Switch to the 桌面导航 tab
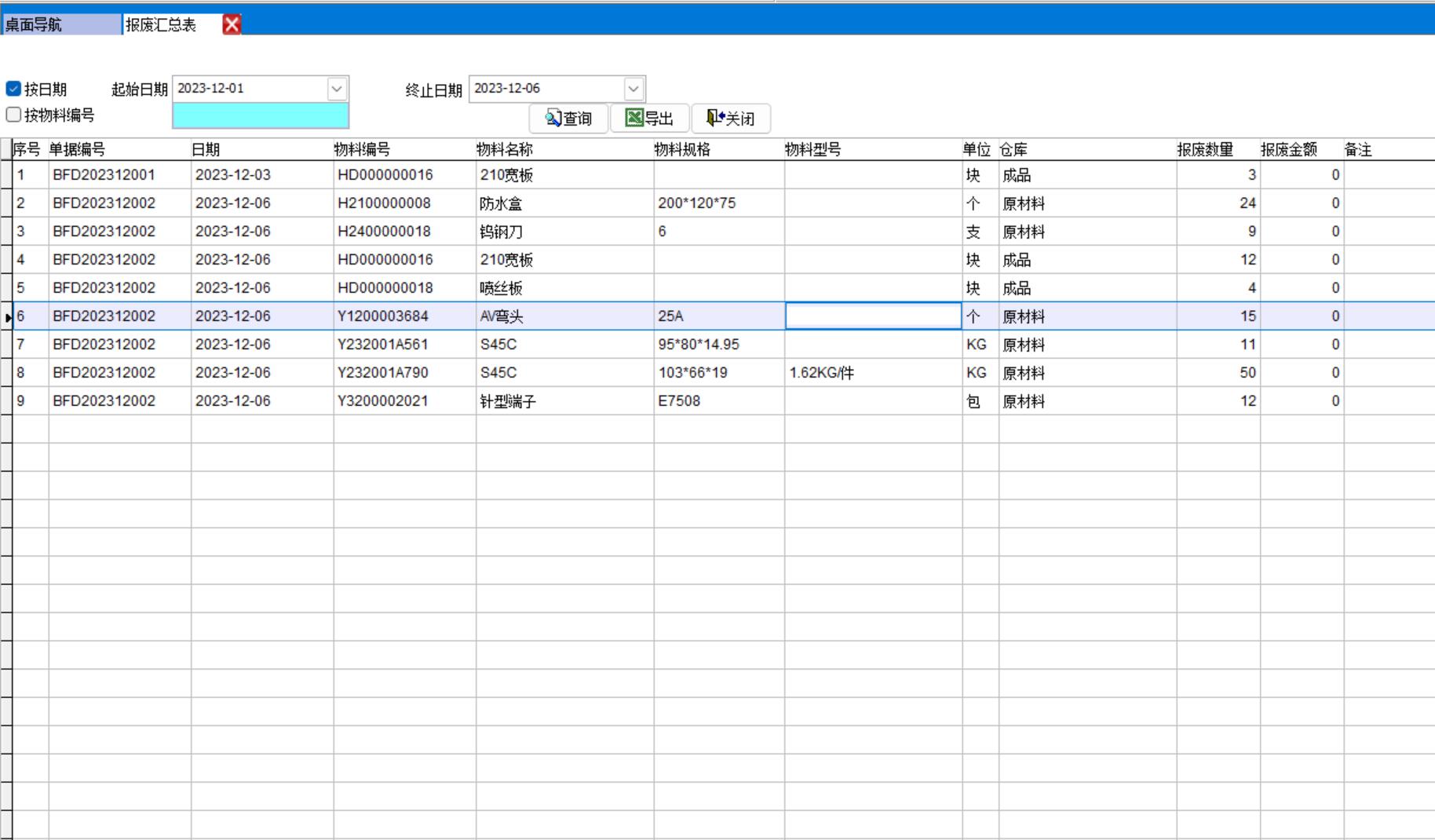Image resolution: width=1435 pixels, height=840 pixels. pyautogui.click(x=61, y=24)
